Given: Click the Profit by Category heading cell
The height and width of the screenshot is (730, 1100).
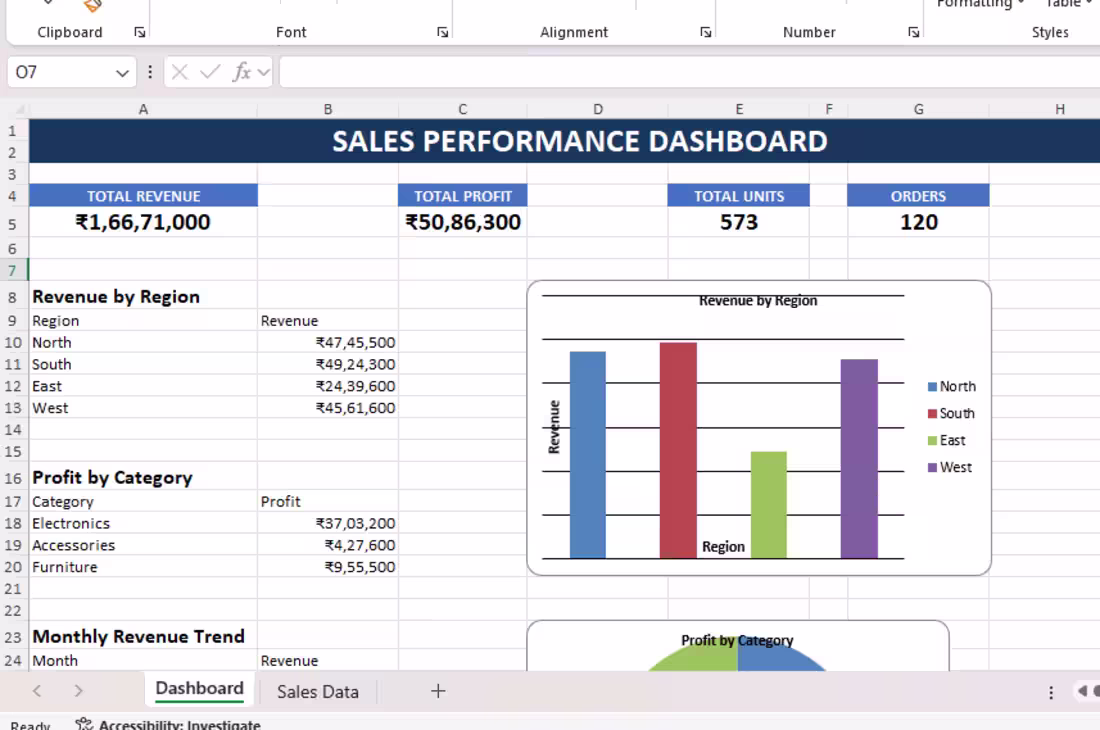Looking at the screenshot, I should pos(143,478).
